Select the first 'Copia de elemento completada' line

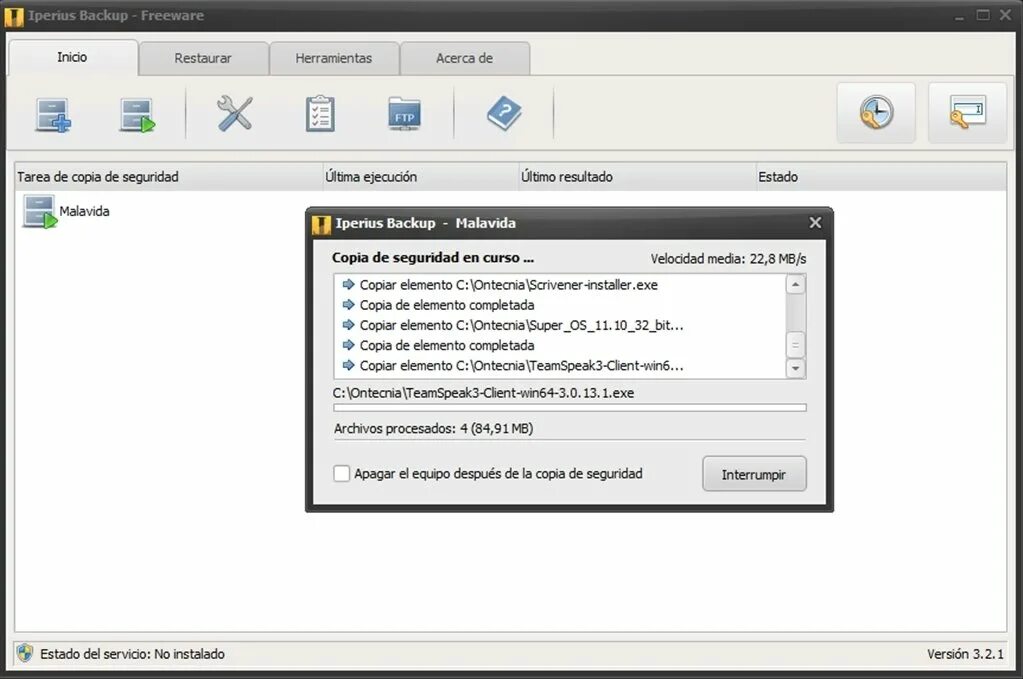[438, 305]
